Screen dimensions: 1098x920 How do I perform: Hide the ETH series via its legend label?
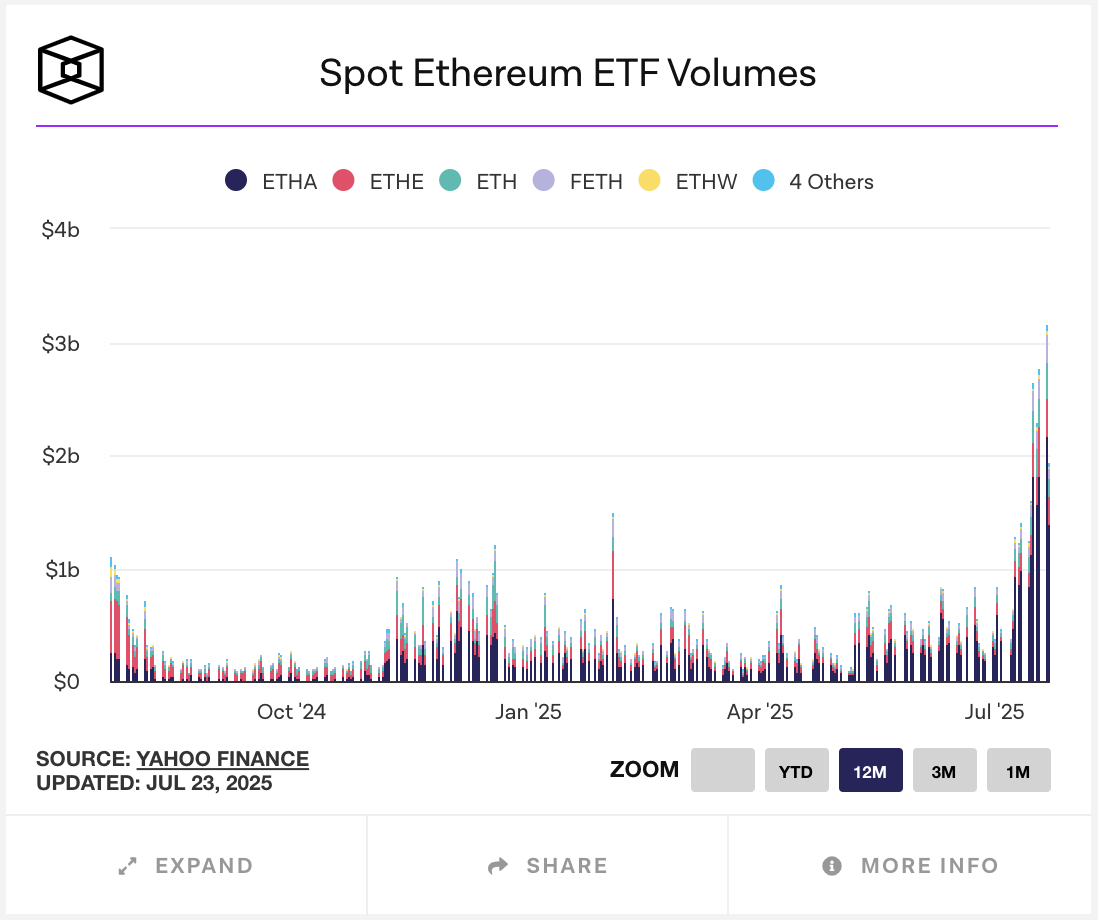(497, 181)
